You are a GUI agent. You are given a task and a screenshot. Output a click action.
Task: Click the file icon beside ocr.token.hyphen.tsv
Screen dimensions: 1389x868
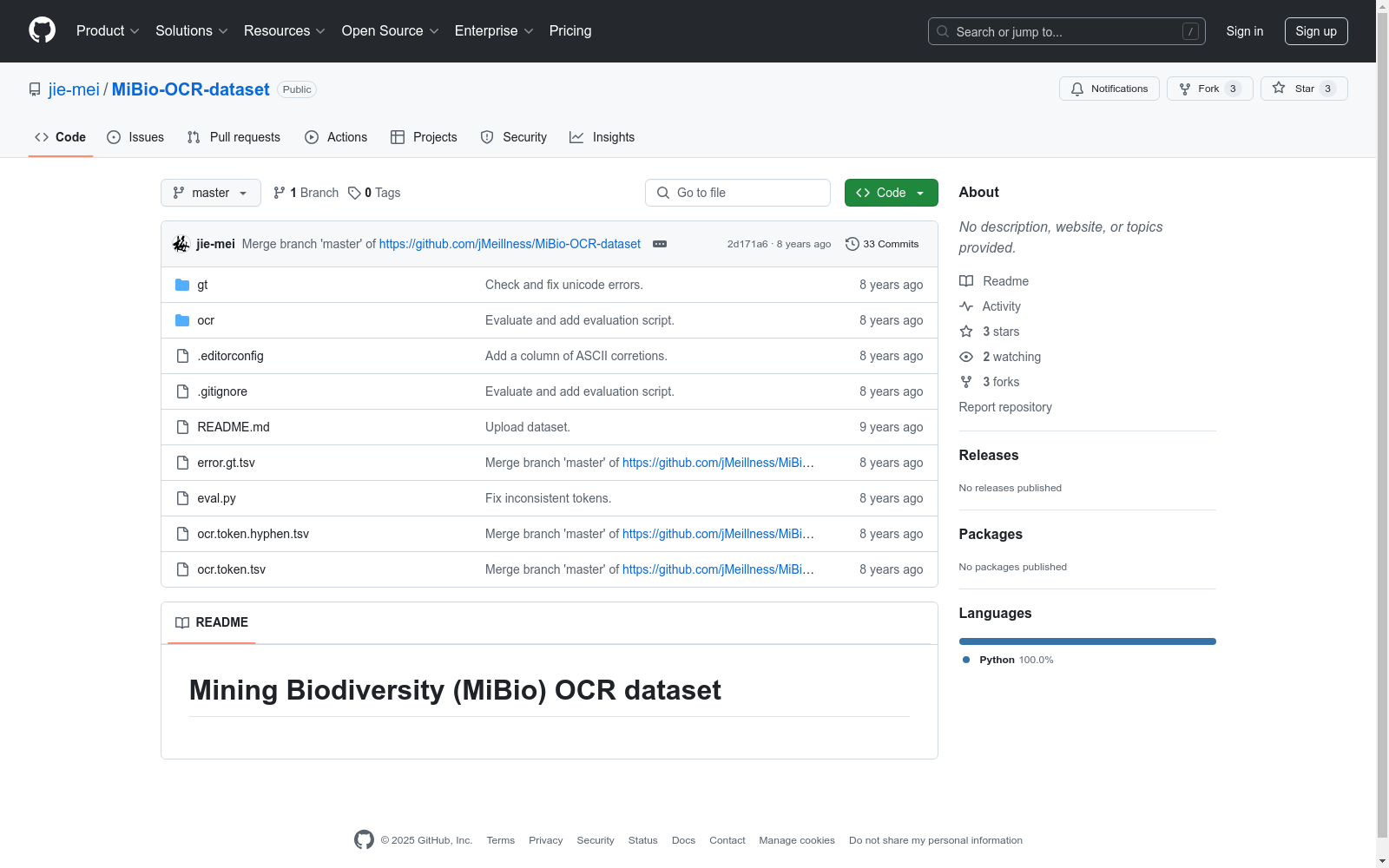[182, 534]
